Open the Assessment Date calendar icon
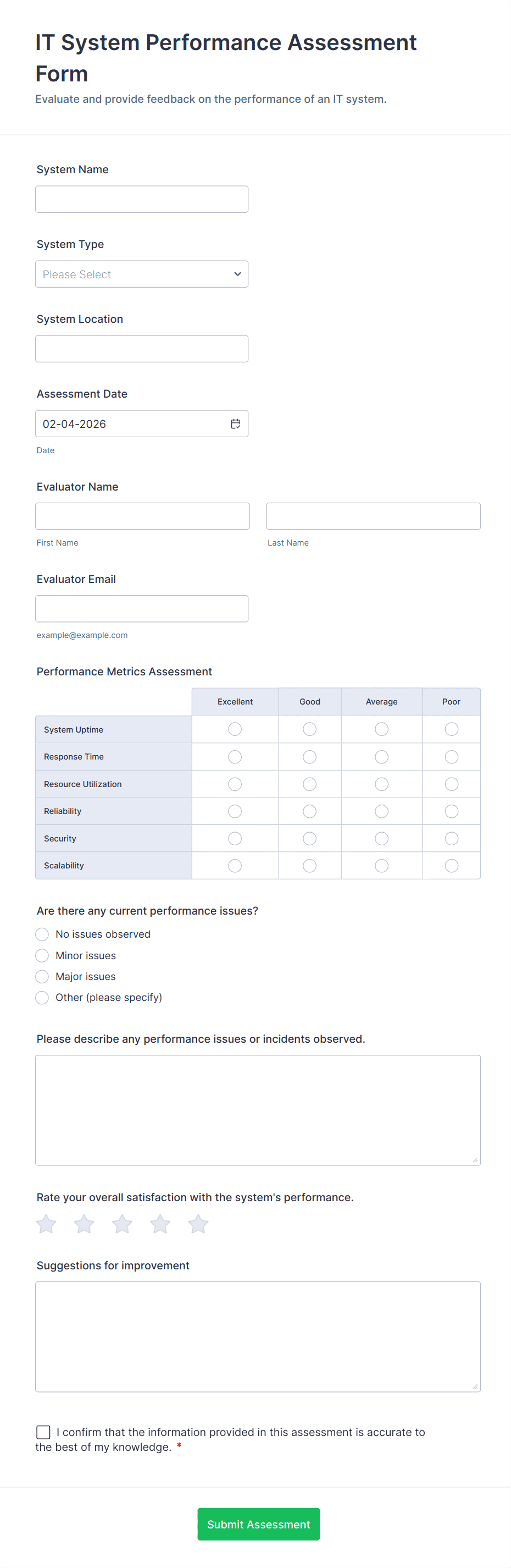The height and width of the screenshot is (1568, 511). coord(235,423)
